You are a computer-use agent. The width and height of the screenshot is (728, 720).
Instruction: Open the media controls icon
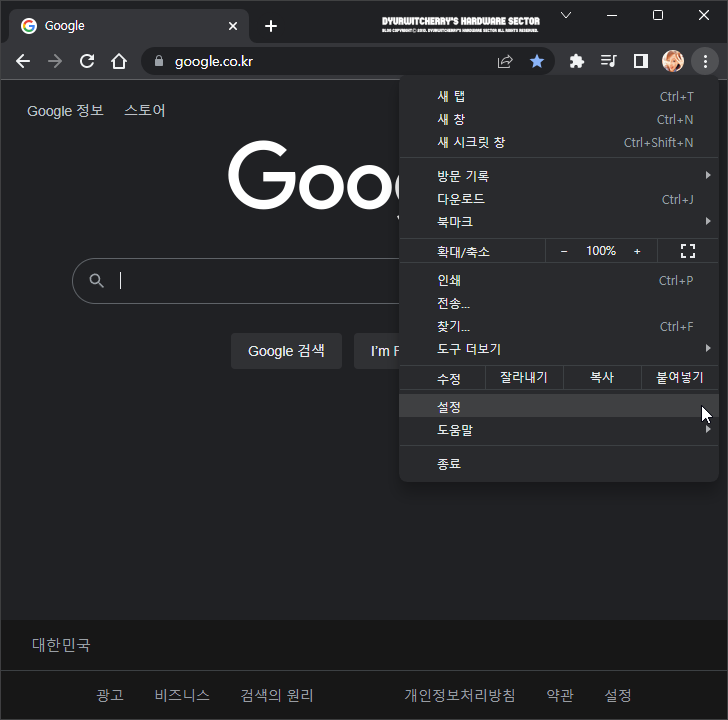(609, 61)
